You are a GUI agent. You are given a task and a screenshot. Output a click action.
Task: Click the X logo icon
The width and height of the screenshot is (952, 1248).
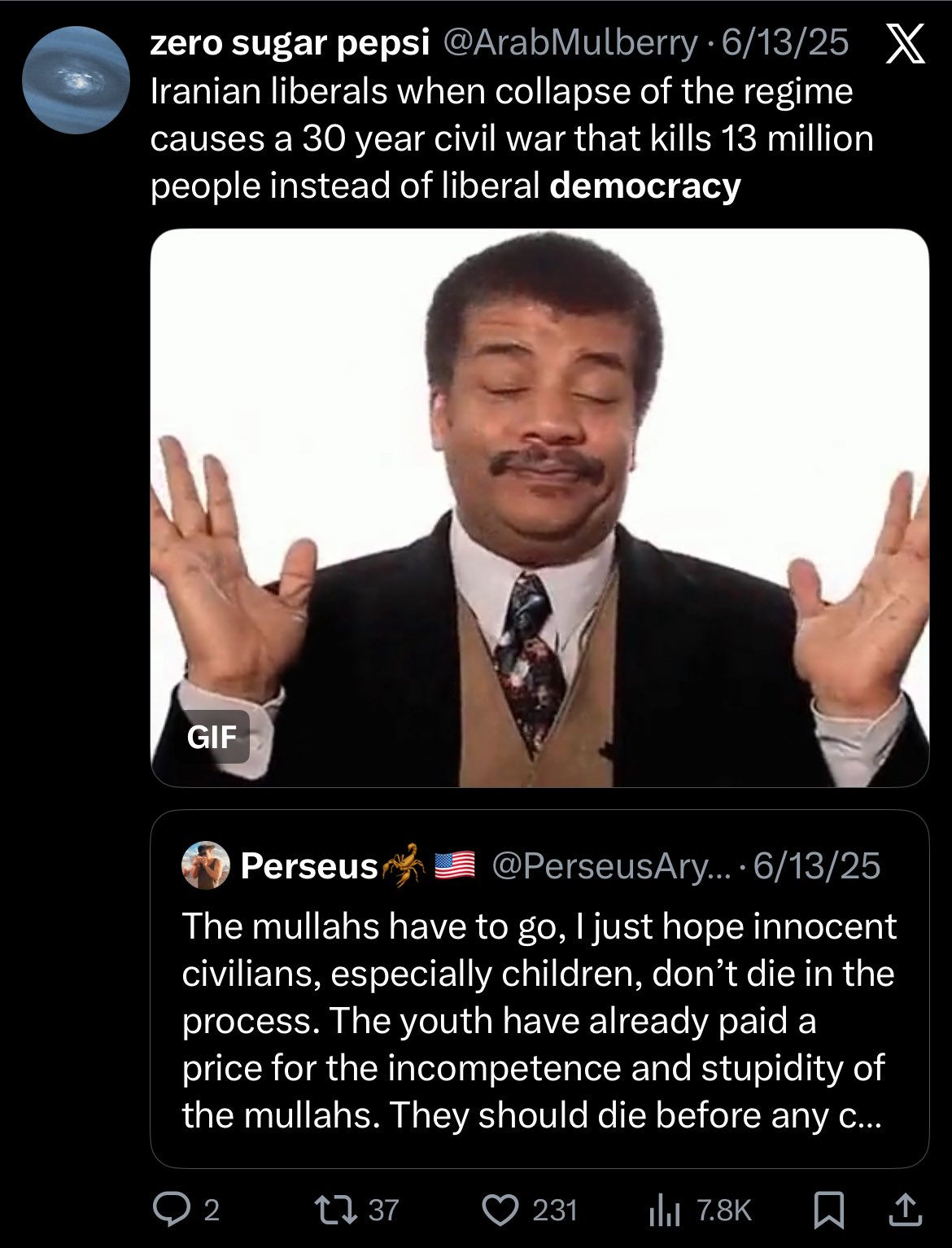[904, 43]
